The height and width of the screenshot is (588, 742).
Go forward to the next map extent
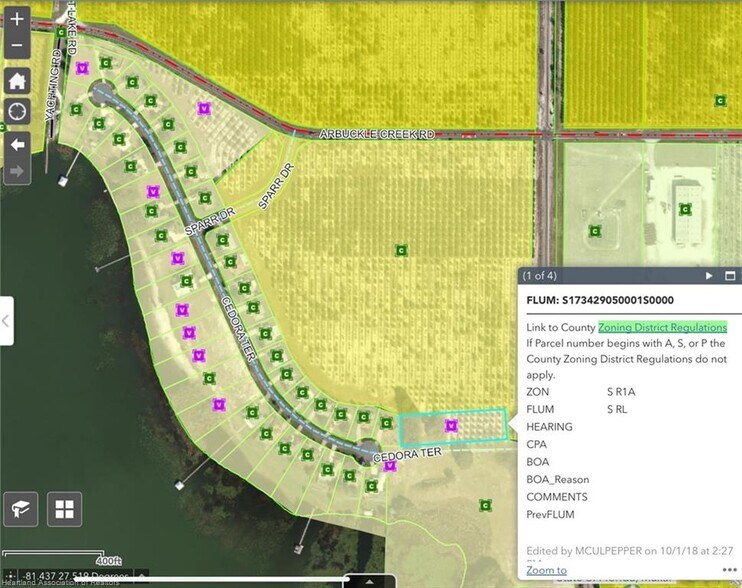point(18,171)
